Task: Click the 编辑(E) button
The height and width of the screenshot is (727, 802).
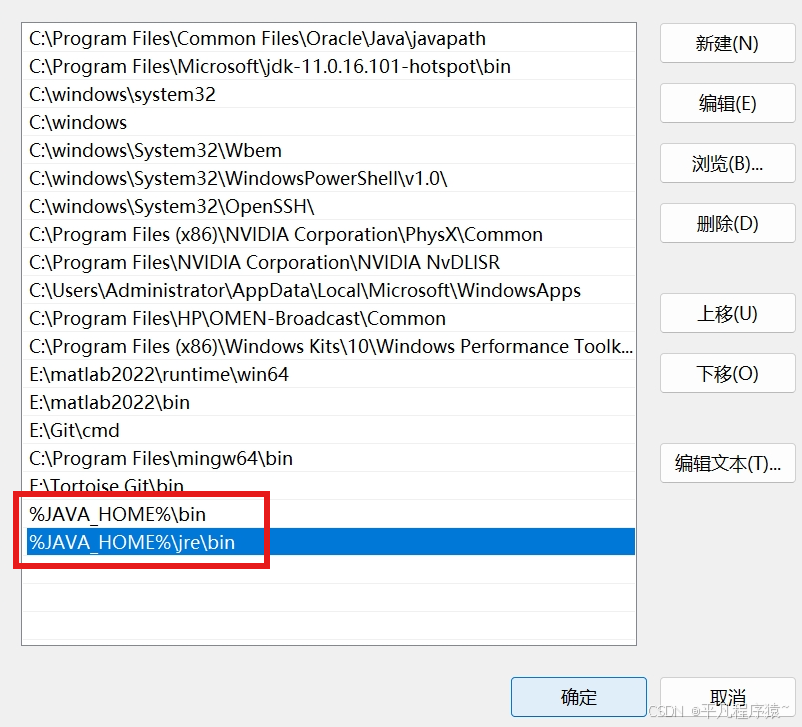Action: (727, 103)
